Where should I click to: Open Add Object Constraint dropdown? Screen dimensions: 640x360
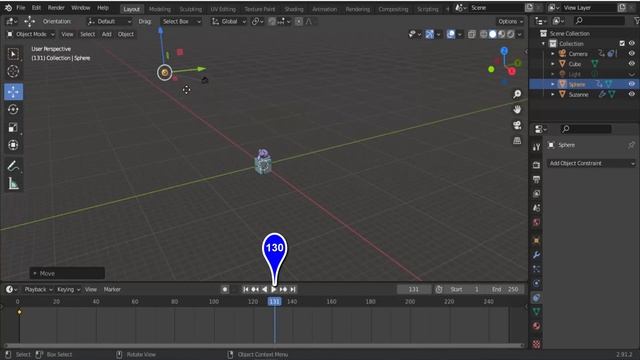pos(591,163)
